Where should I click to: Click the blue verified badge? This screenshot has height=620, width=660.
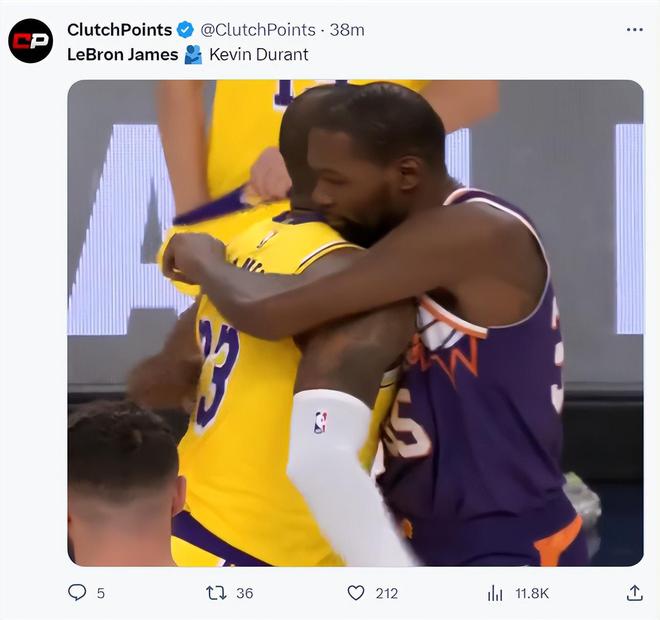tap(185, 30)
